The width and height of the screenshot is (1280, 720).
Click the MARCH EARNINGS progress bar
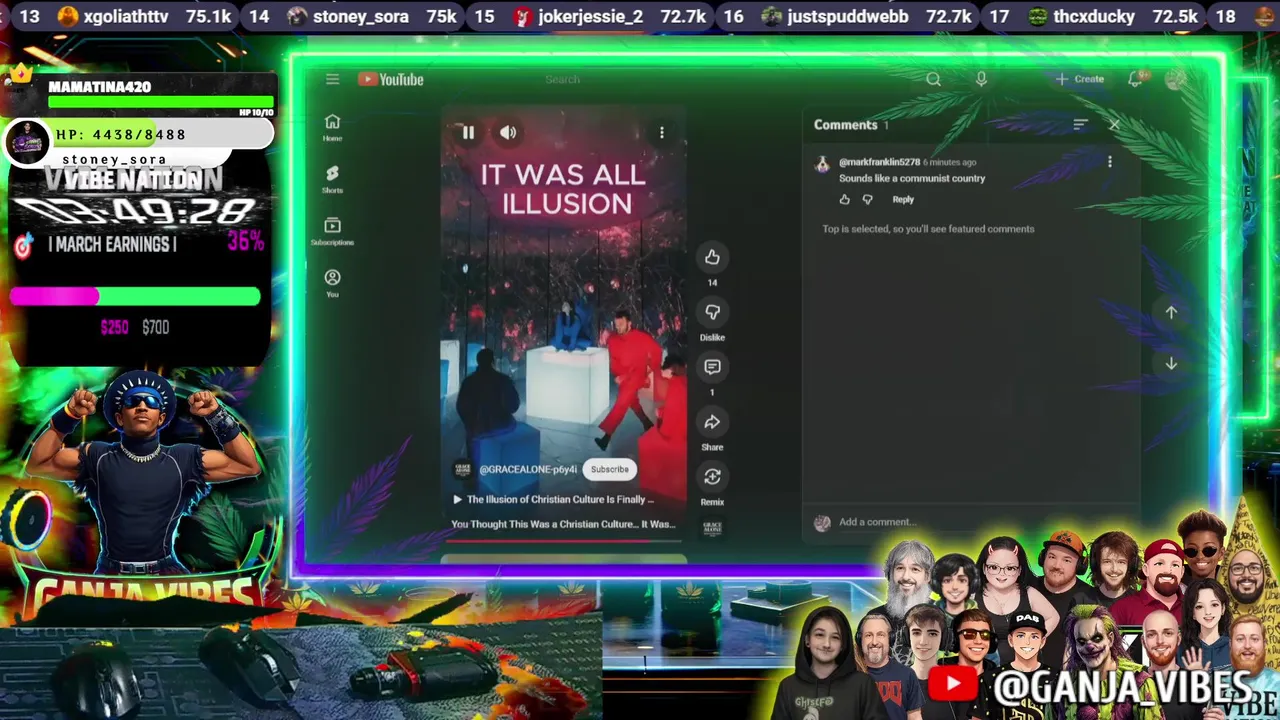[x=135, y=296]
